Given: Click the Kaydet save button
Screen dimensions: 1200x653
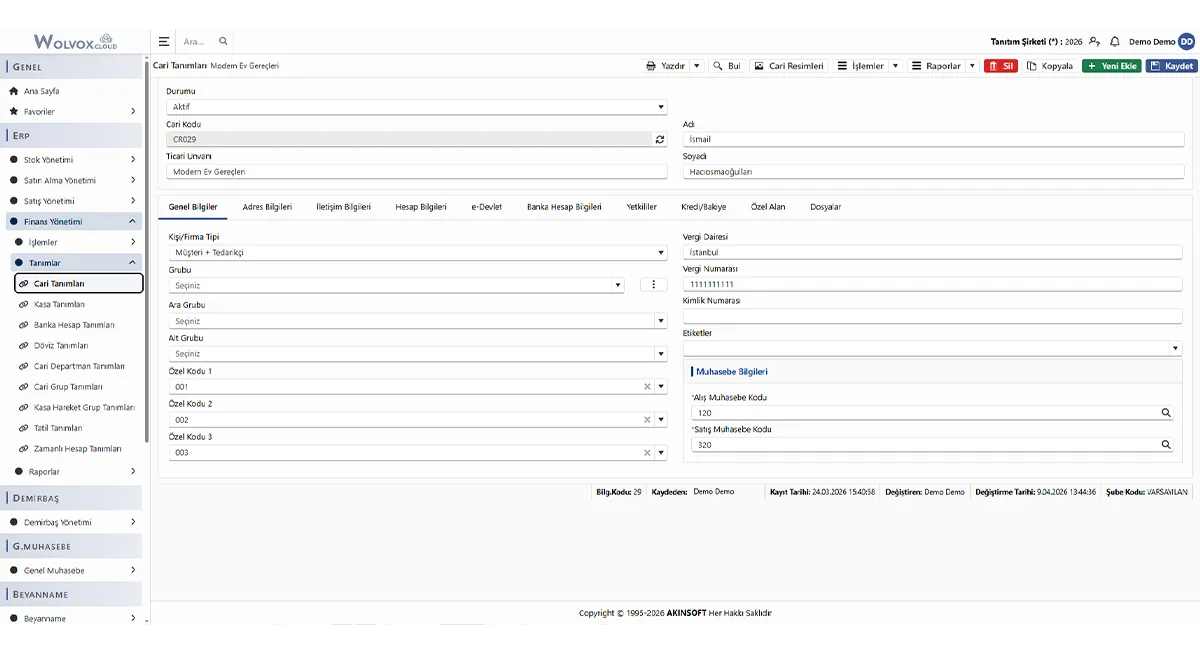Looking at the screenshot, I should point(1171,66).
